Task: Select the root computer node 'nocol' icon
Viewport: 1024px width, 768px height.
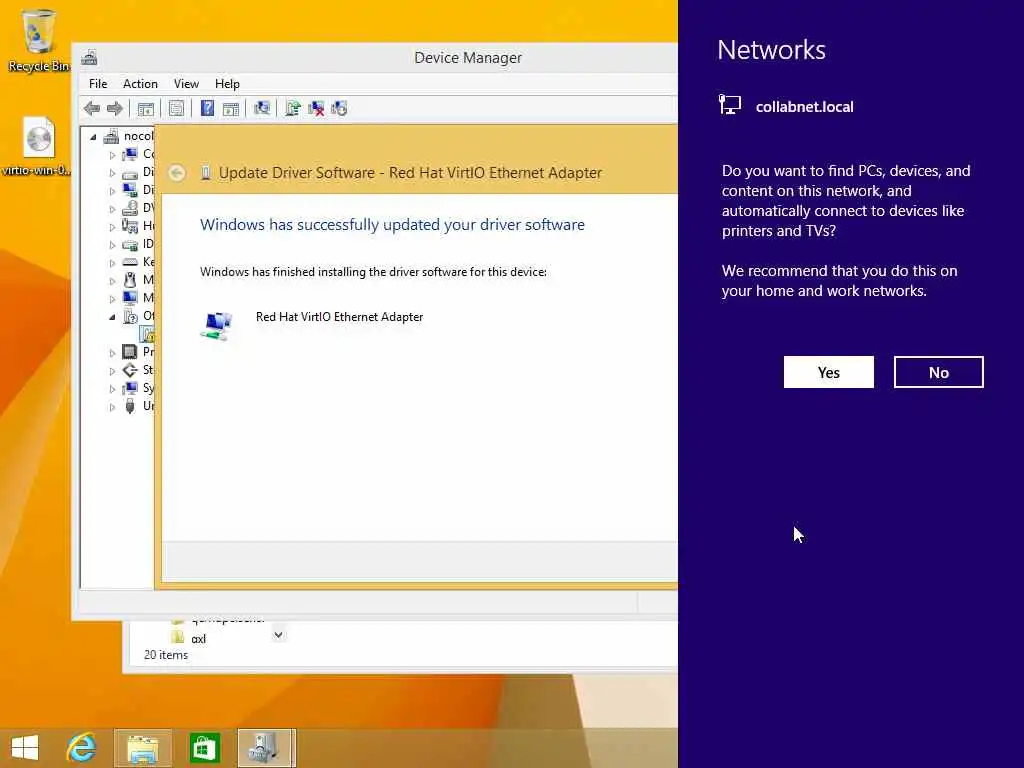Action: [x=112, y=136]
